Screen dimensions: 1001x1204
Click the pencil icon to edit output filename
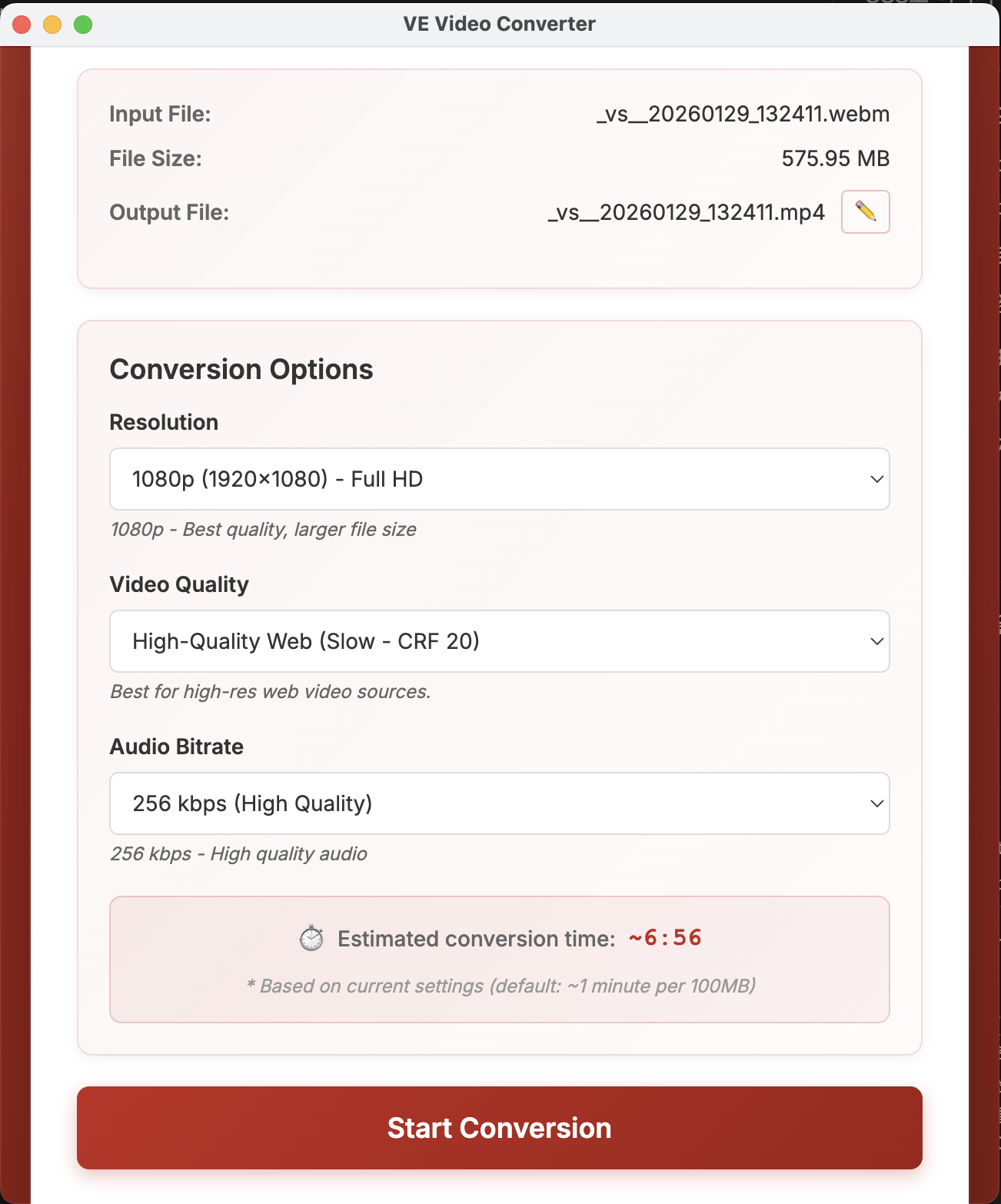click(x=864, y=212)
